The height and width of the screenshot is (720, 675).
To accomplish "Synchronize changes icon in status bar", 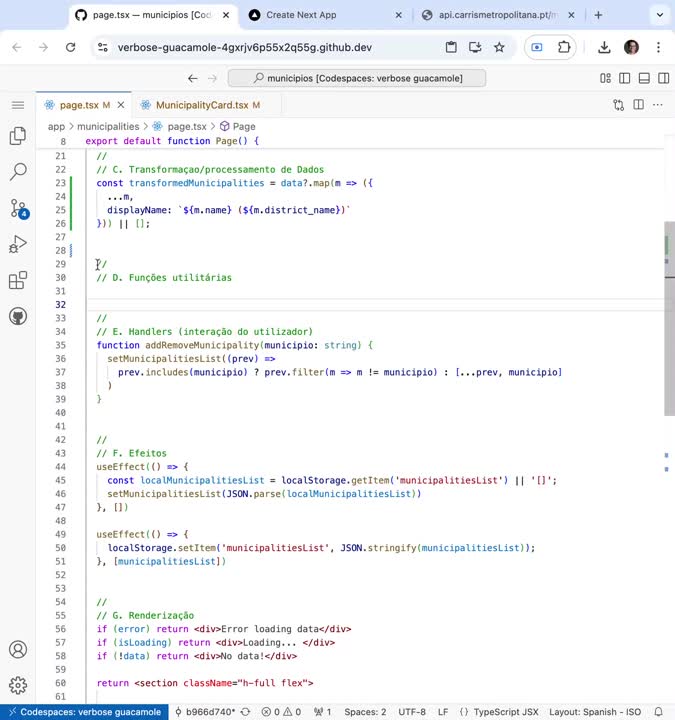I will [x=246, y=712].
